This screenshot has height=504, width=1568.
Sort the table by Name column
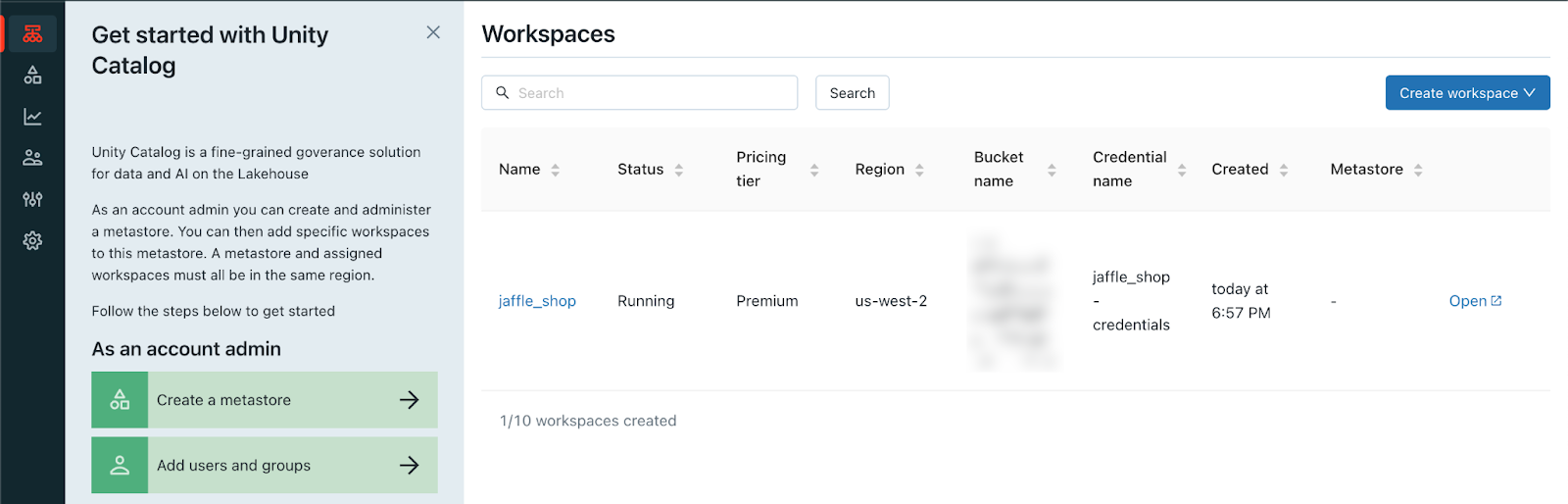coord(555,170)
